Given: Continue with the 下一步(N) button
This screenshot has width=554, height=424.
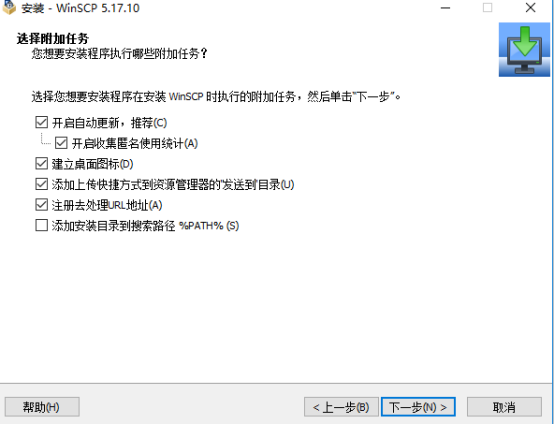Looking at the screenshot, I should tap(418, 407).
